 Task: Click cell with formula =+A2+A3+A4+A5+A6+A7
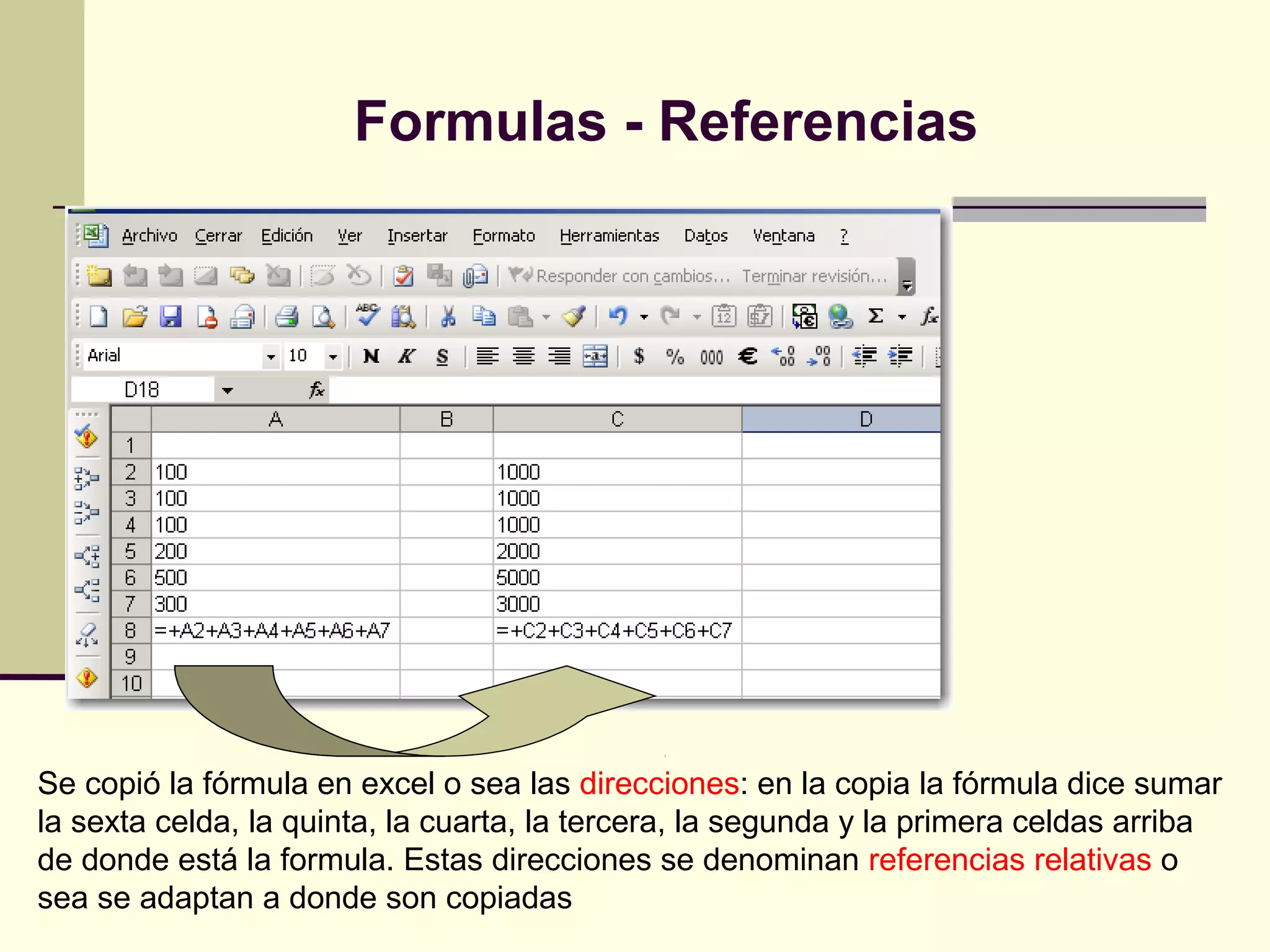(275, 630)
